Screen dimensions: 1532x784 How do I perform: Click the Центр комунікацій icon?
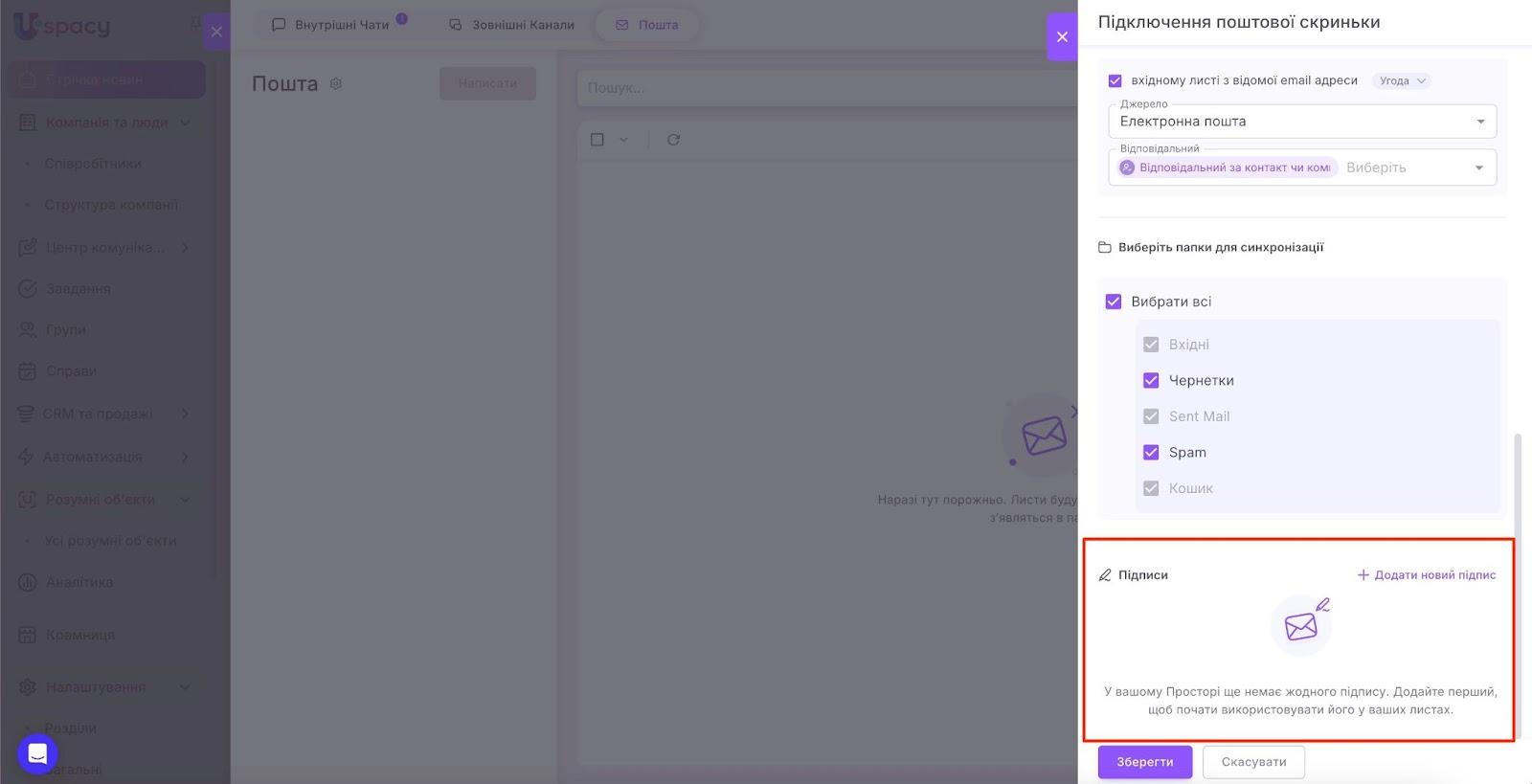coord(28,247)
